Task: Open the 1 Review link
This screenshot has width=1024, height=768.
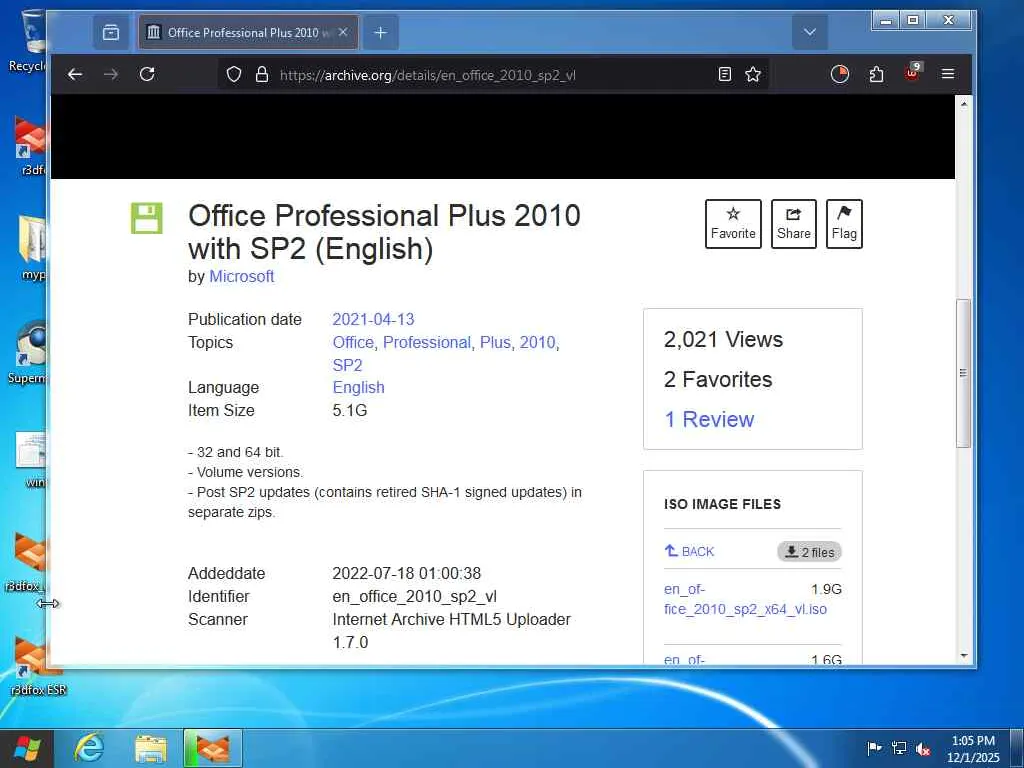Action: [709, 419]
